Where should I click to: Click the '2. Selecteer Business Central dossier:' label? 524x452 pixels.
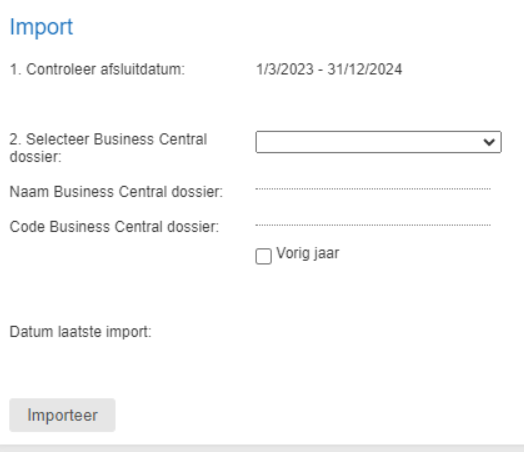click(108, 148)
